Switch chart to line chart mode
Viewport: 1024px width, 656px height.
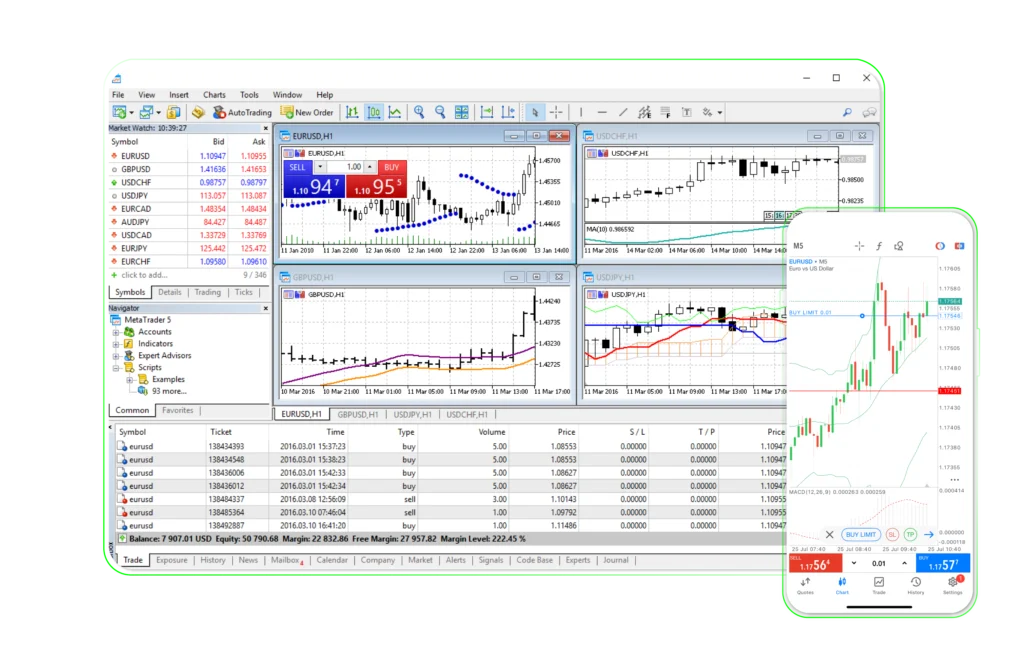pos(395,113)
